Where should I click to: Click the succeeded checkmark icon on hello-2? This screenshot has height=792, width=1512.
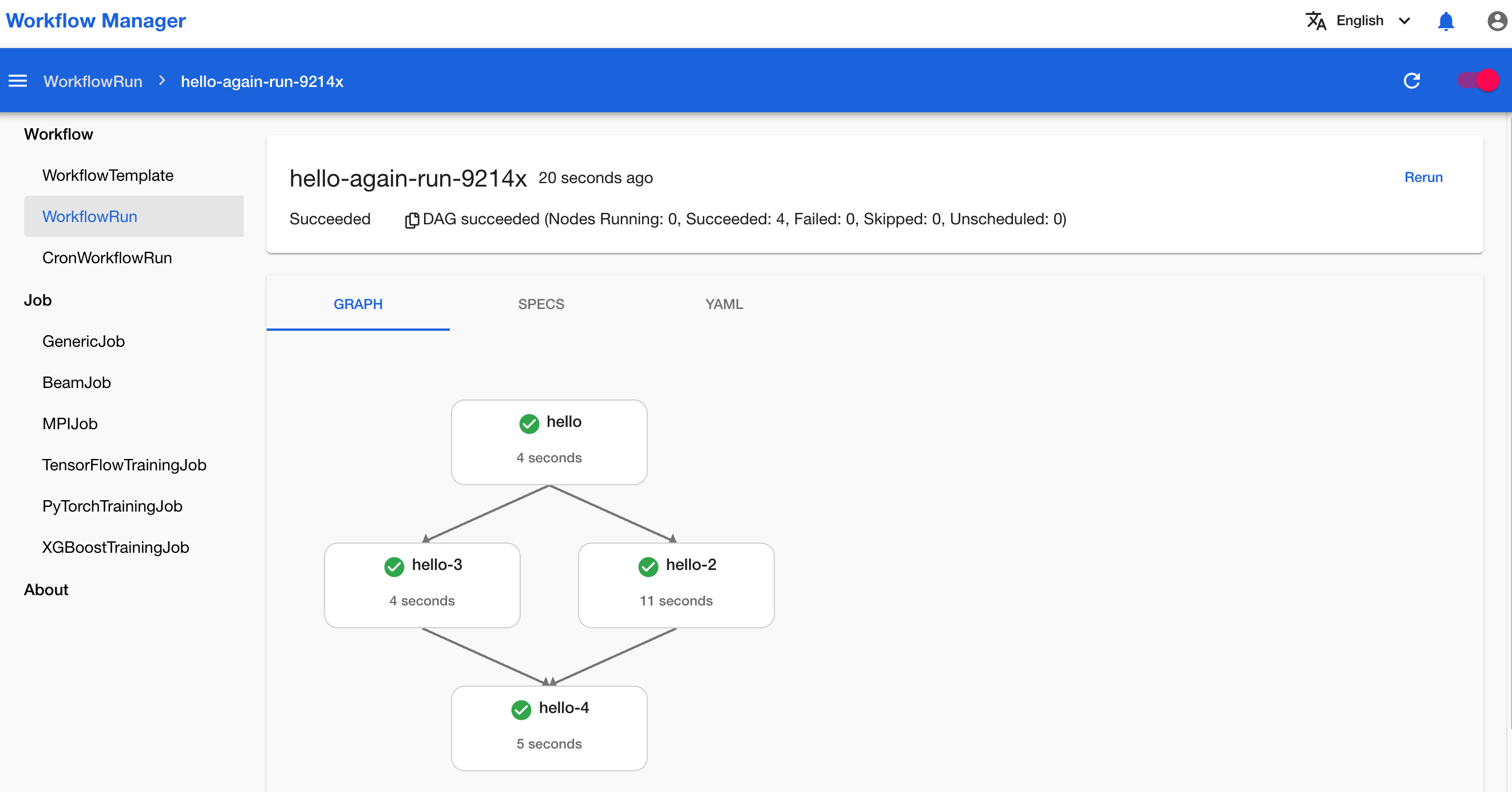pos(648,565)
